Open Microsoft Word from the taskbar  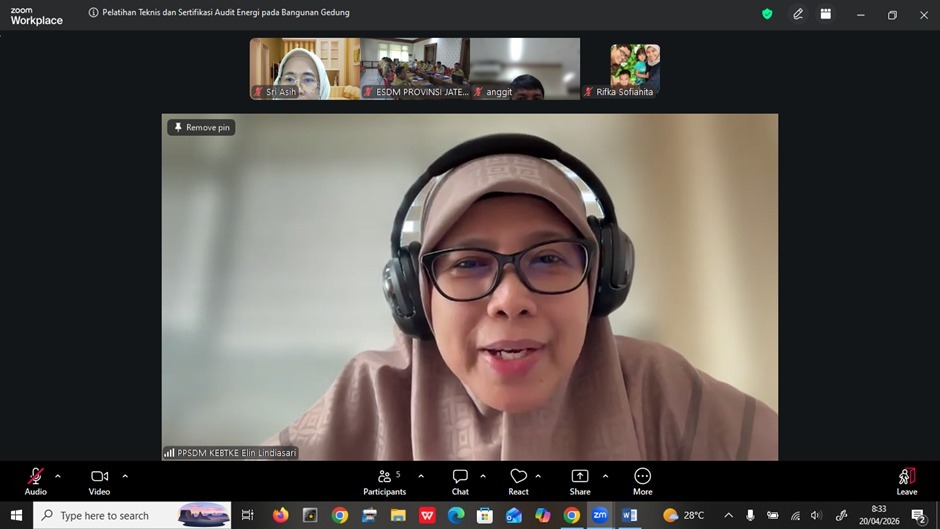[x=629, y=515]
